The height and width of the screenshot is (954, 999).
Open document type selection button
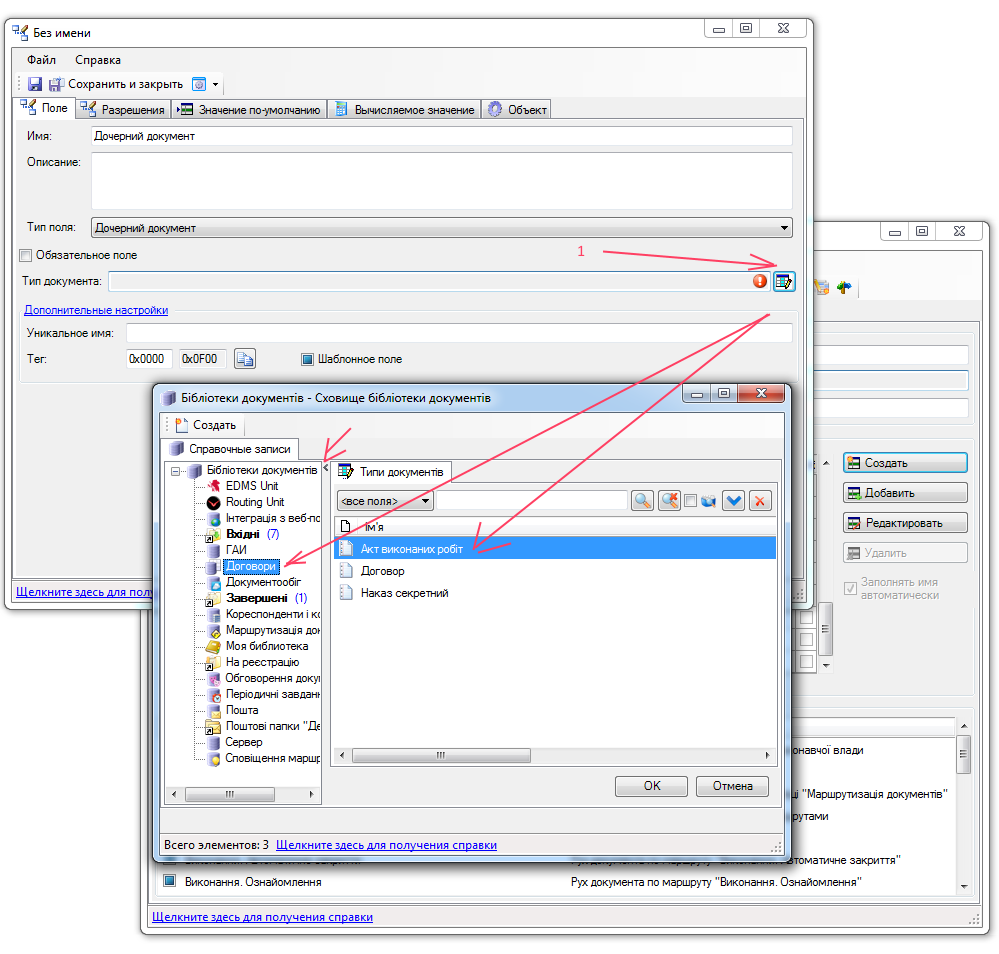pyautogui.click(x=784, y=282)
